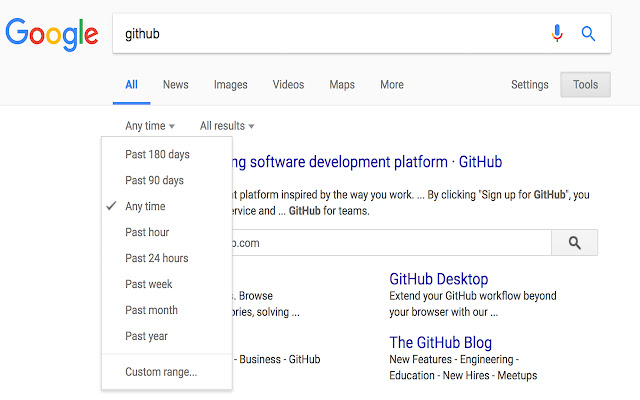Viewport: 640px width, 400px height.
Task: Click 'Extend your GitHub workflow beyond' description
Action: pyautogui.click(x=473, y=296)
